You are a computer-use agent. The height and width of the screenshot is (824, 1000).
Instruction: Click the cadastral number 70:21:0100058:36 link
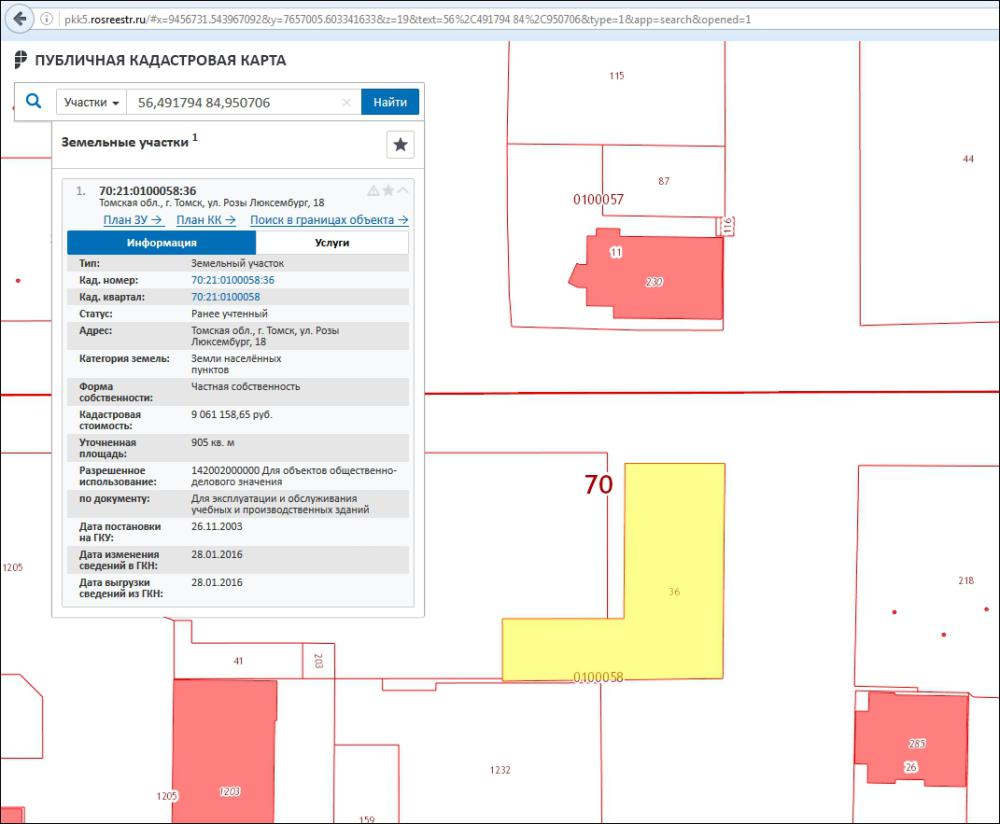(x=232, y=280)
